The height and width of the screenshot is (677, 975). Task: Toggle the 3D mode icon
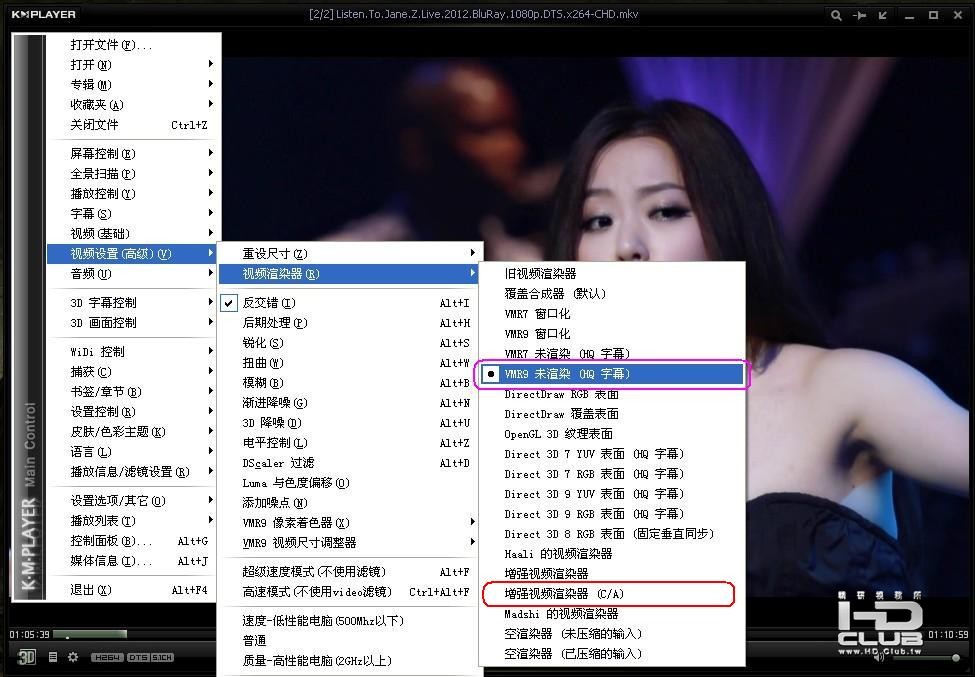pos(27,657)
